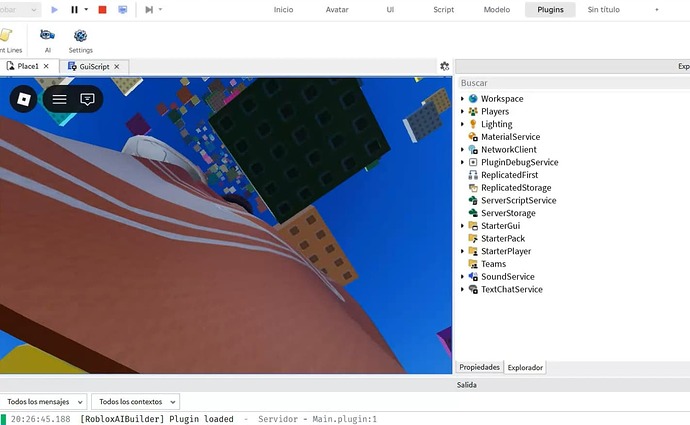Screen dimensions: 690x425
Task: Click the RobloxAIBuilder Plugin loaded log line
Action: [x=157, y=419]
